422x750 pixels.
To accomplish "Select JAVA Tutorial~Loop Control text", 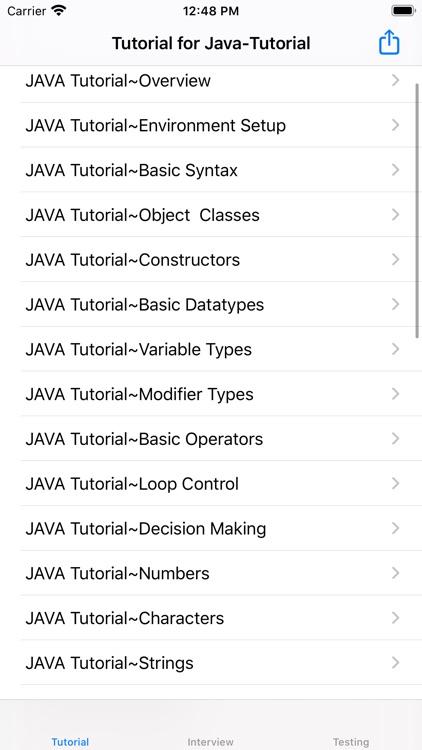I will click(x=132, y=484).
